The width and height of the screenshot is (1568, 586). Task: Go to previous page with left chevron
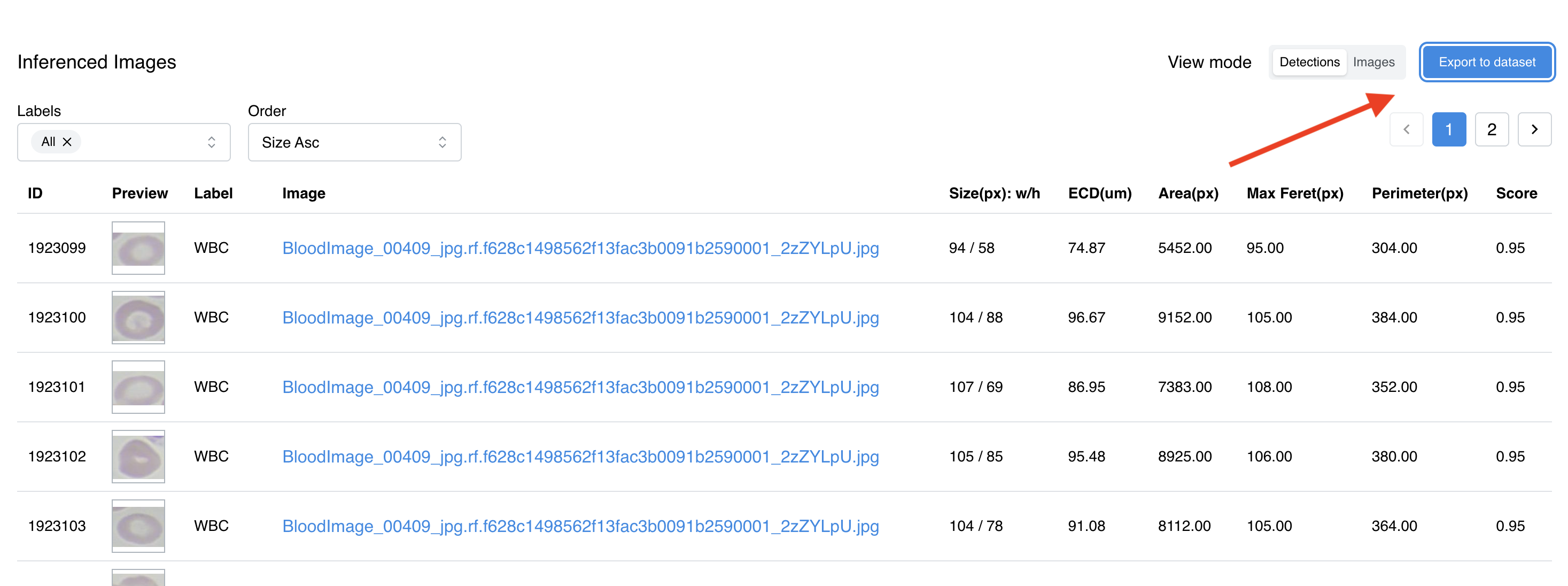[1406, 129]
